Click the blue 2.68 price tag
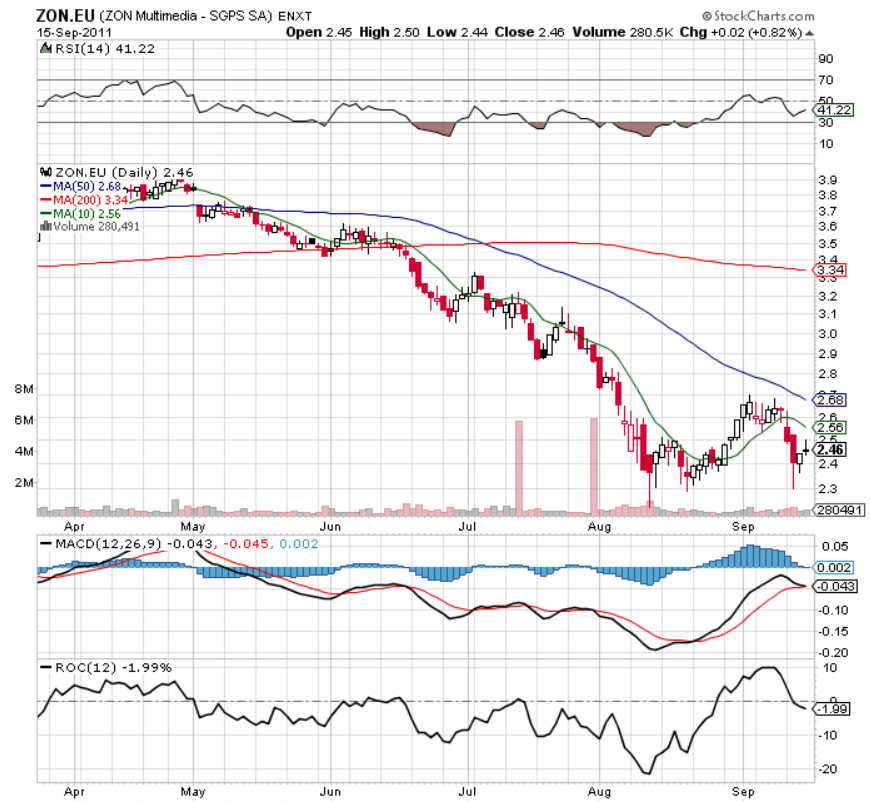 coord(830,400)
